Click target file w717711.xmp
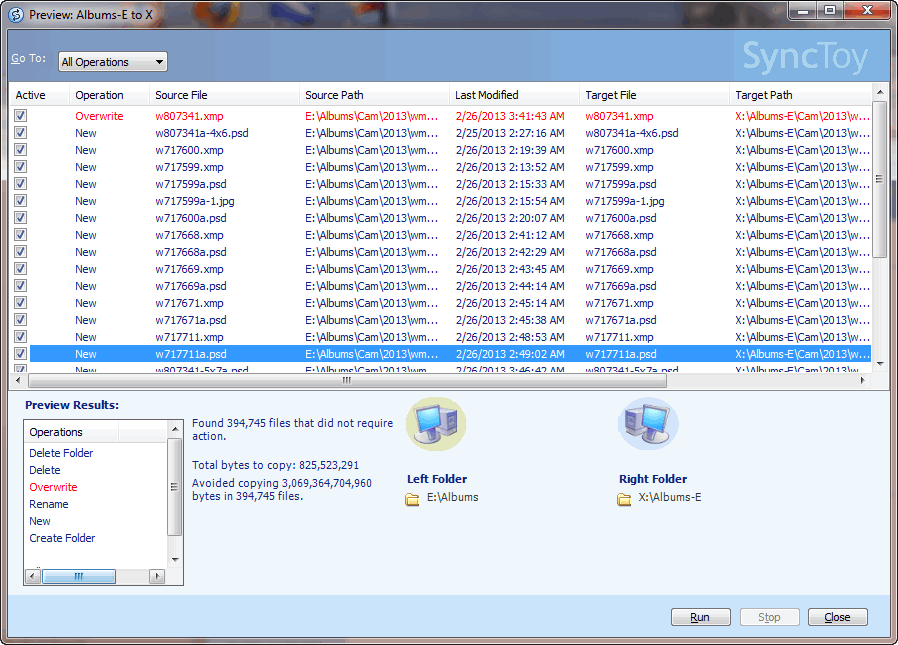Screen dimensions: 898x645 (619, 337)
